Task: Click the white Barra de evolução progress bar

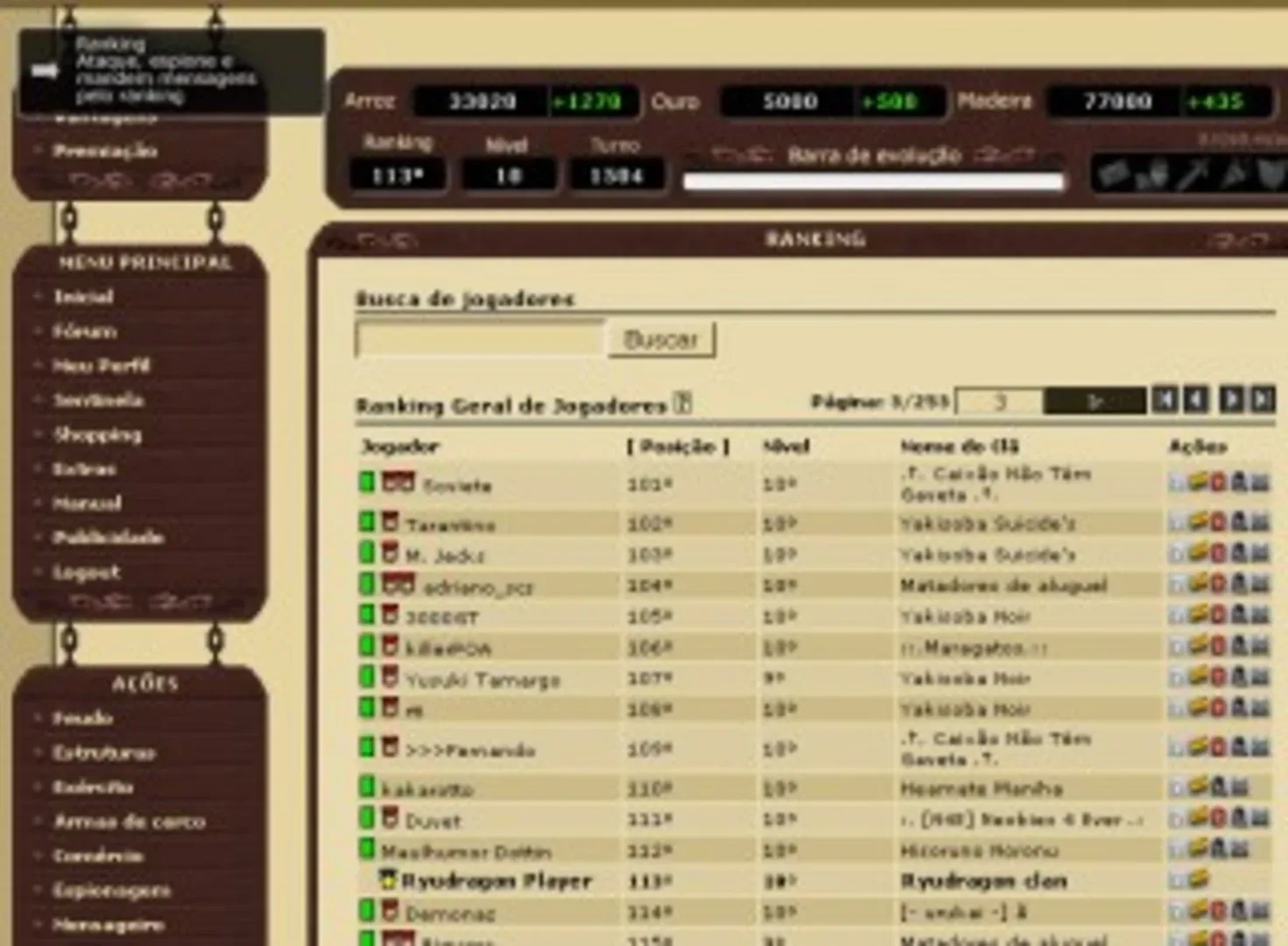Action: 873,182
